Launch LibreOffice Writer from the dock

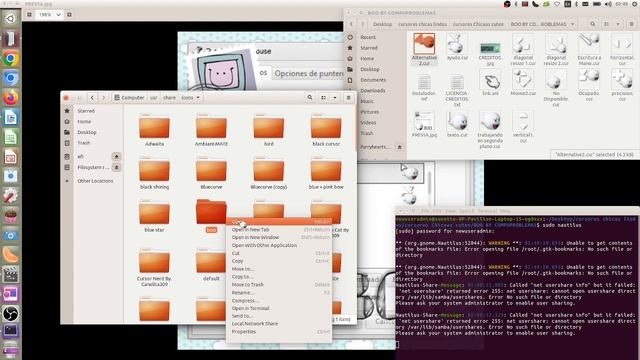tap(11, 118)
